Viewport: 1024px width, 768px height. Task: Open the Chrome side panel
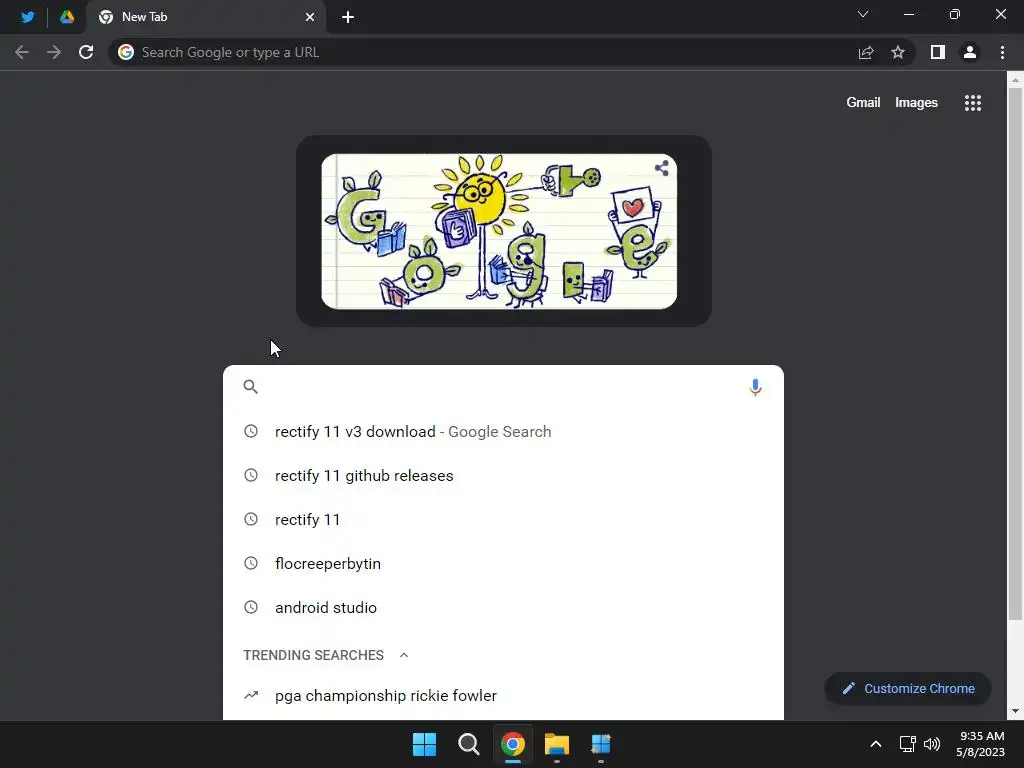(938, 52)
